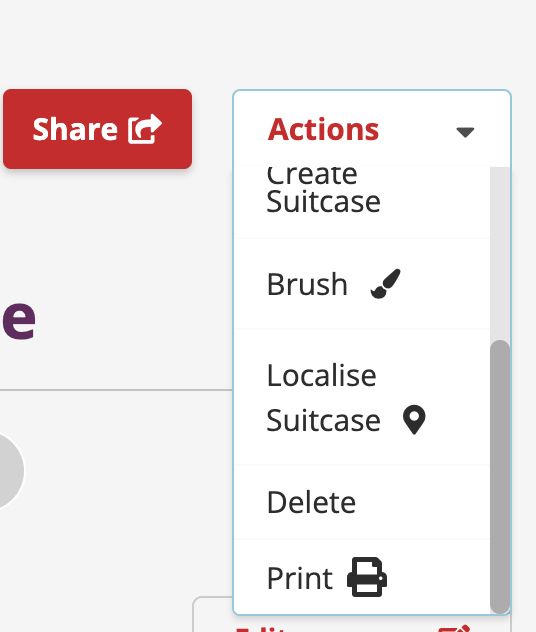
Task: Click the paintbrush icon
Action: [386, 284]
